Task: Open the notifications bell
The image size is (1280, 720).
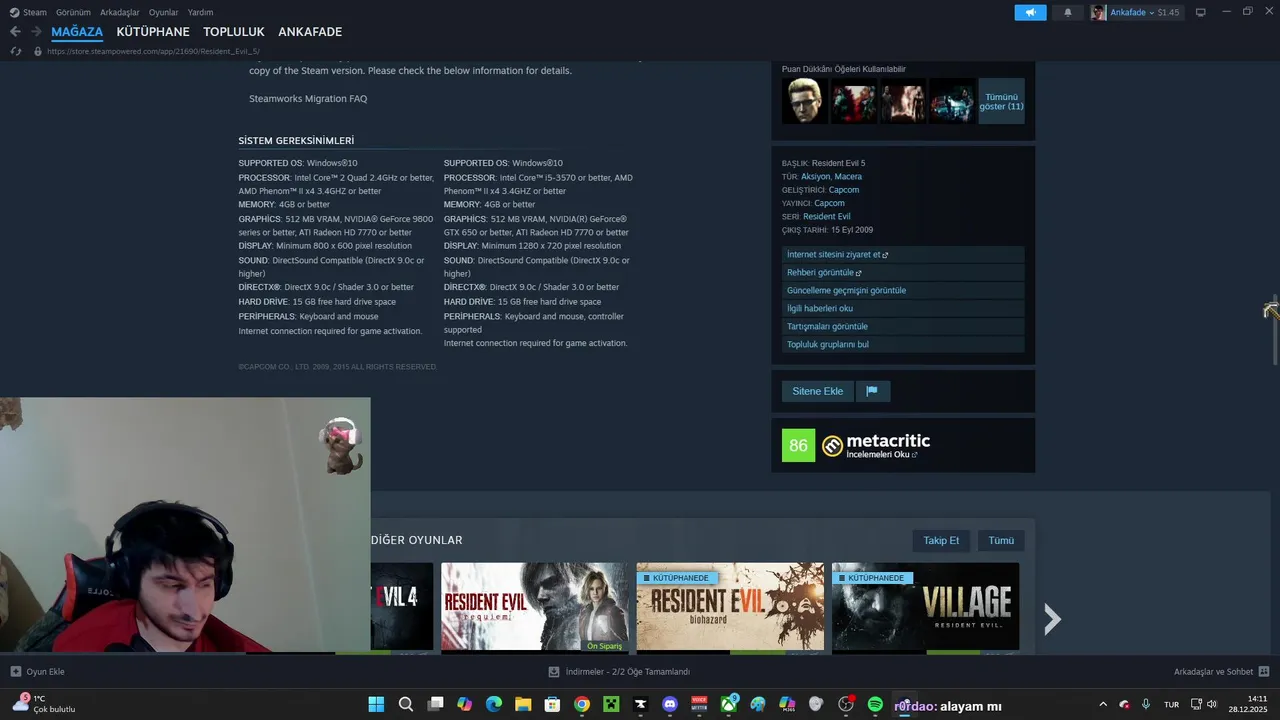Action: click(x=1067, y=12)
